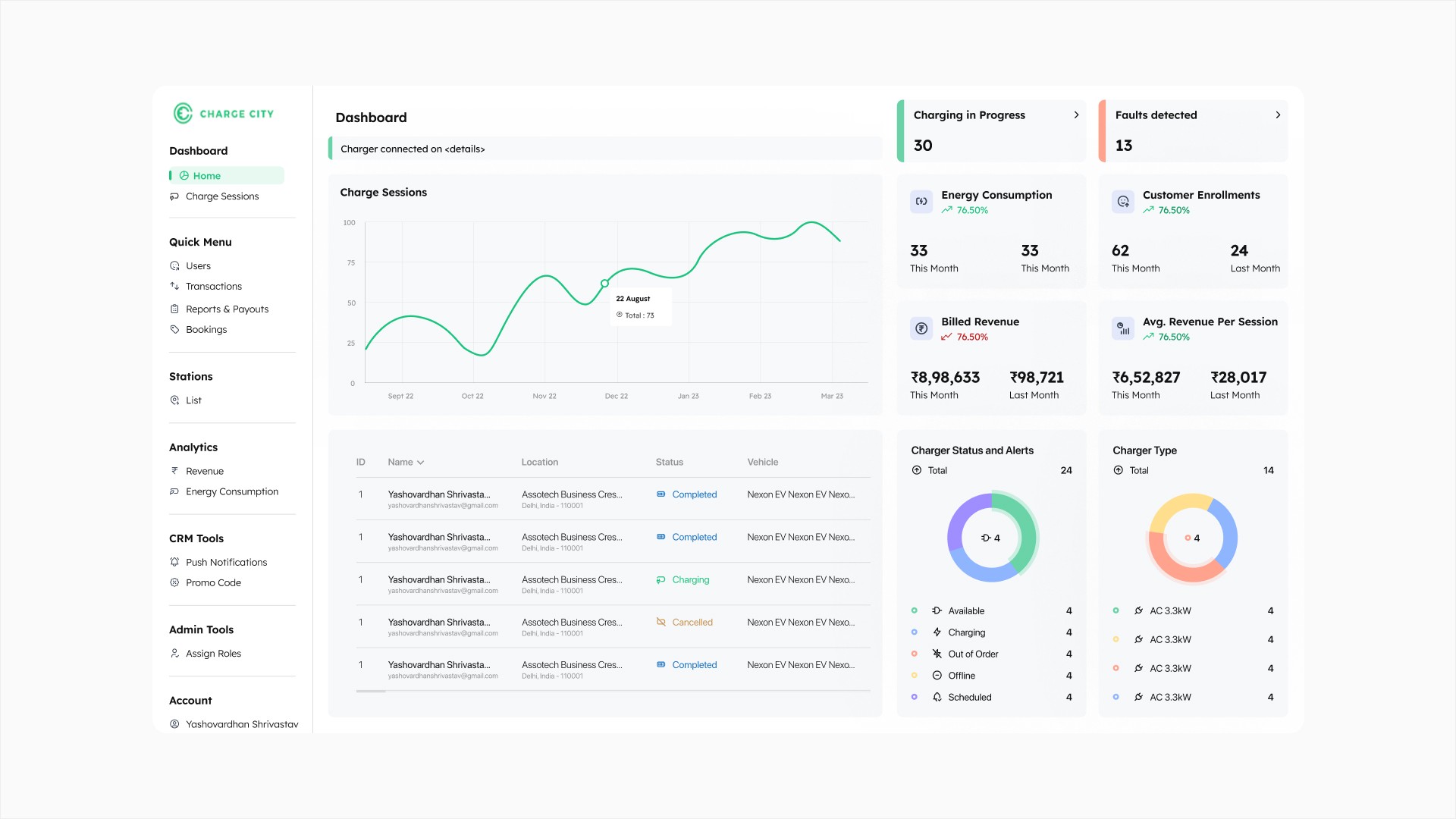This screenshot has width=1456, height=819.
Task: Open Charge Sessions in the sidebar
Action: click(x=221, y=196)
